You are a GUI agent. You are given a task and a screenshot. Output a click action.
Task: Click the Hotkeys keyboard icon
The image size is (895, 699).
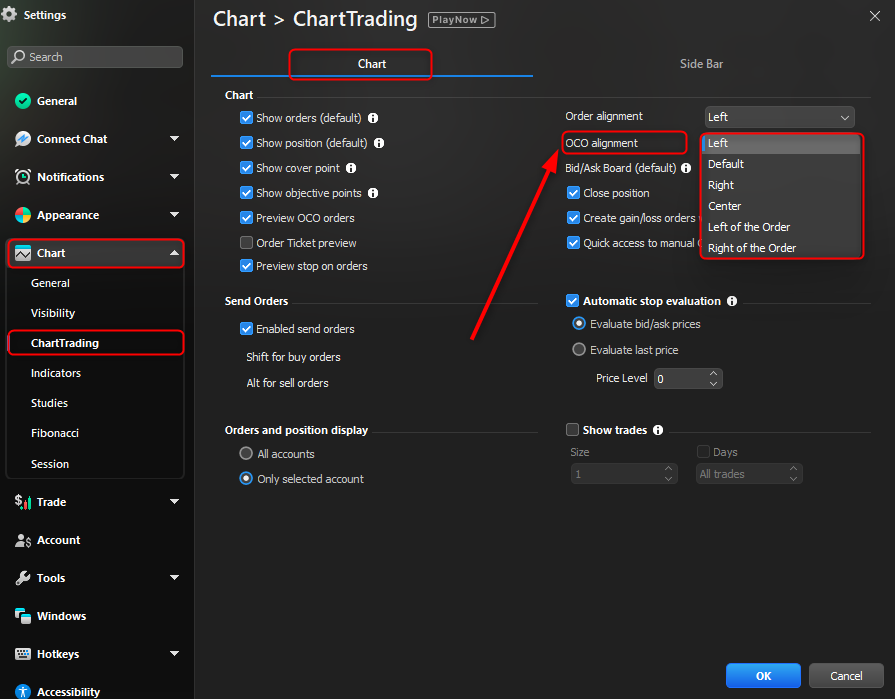23,654
